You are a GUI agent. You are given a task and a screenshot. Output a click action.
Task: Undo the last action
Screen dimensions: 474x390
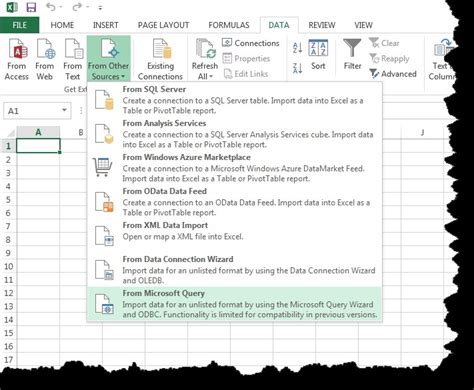point(51,7)
